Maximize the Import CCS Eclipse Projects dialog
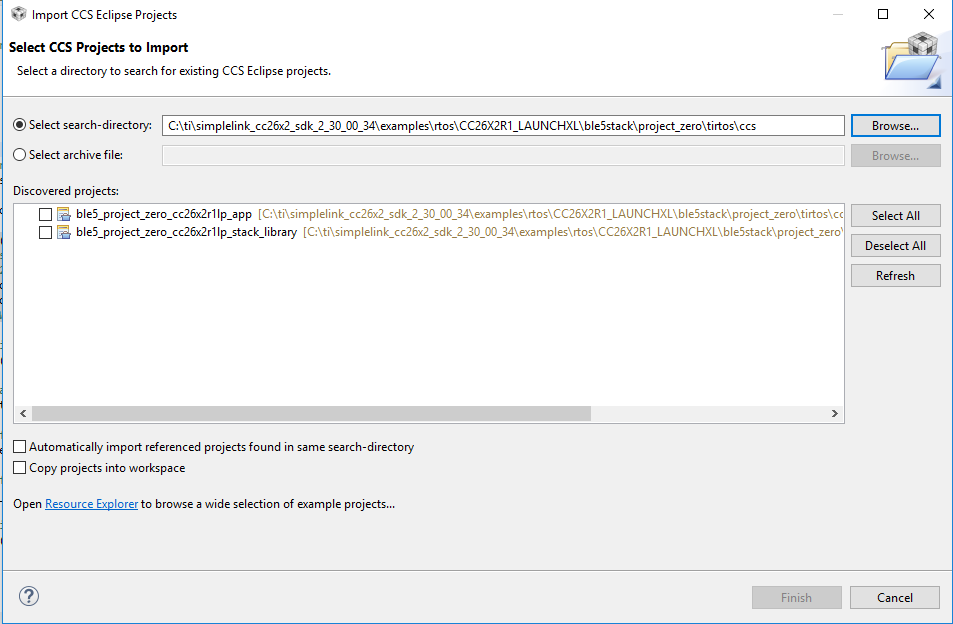This screenshot has width=953, height=624. coord(883,15)
